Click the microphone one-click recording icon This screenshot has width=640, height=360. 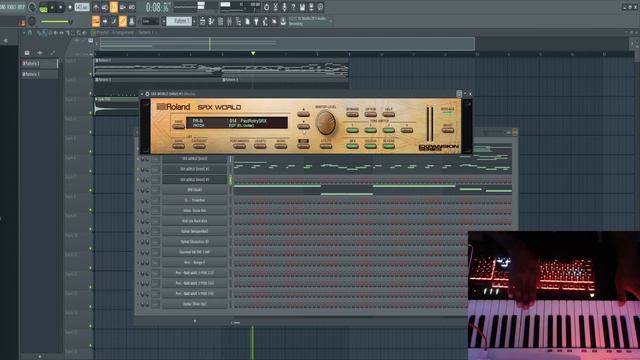pyautogui.click(x=284, y=7)
